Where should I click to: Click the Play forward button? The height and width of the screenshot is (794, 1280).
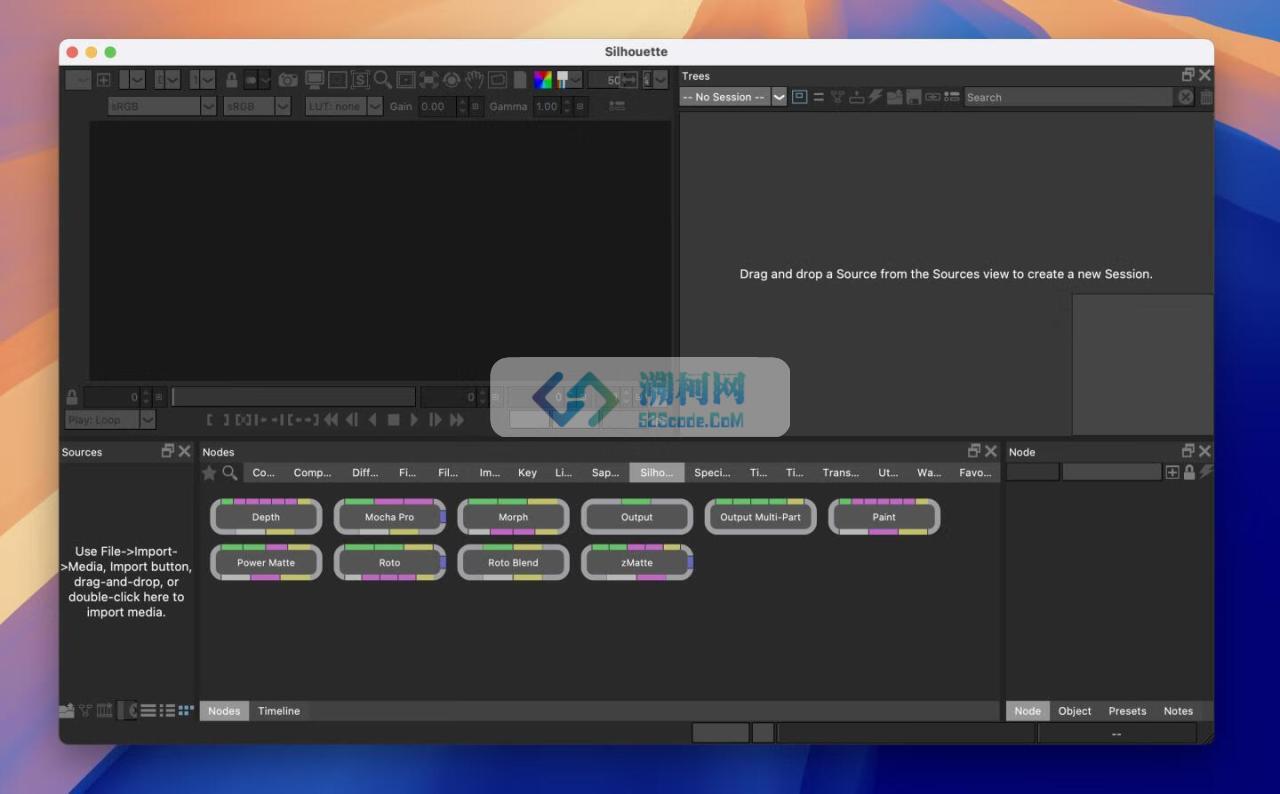pyautogui.click(x=414, y=420)
